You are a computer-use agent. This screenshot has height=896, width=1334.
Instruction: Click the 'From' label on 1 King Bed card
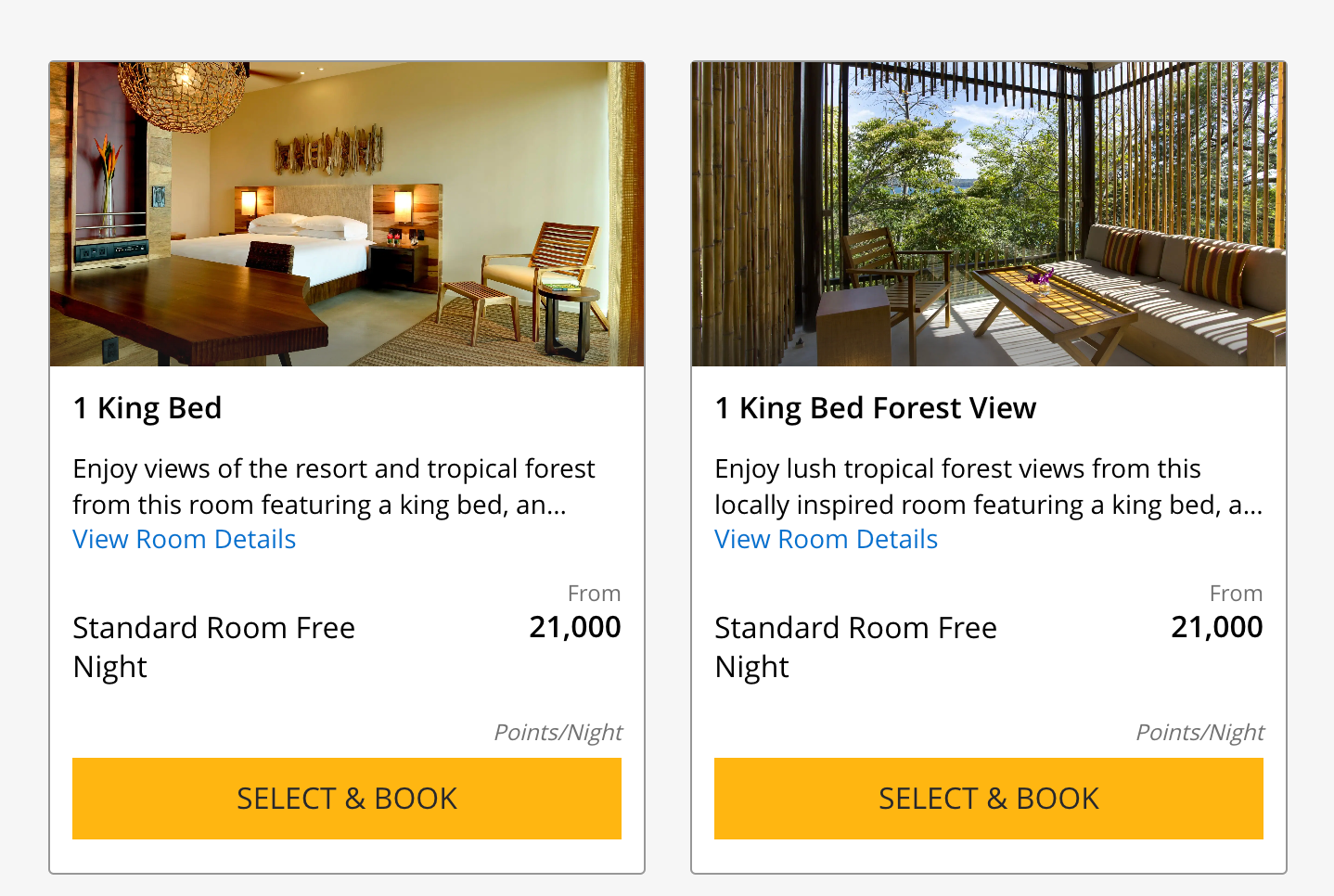click(595, 594)
